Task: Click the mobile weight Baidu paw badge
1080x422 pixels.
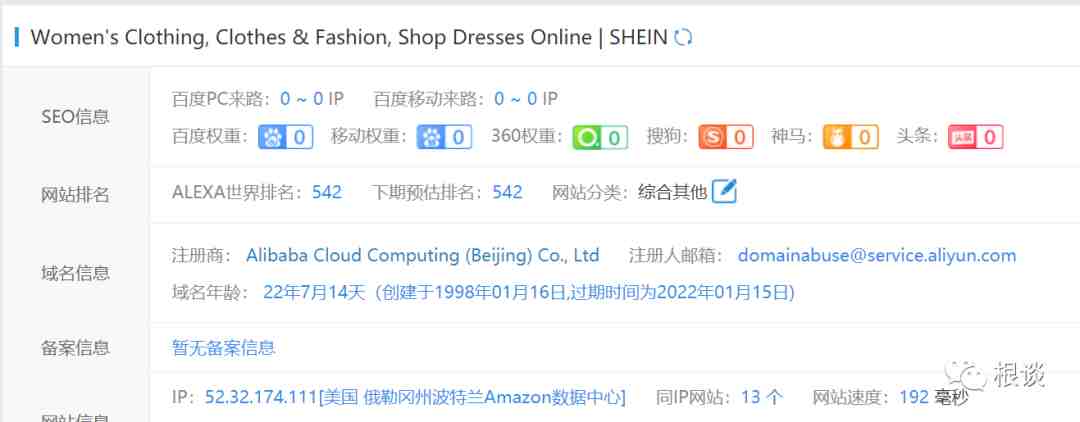Action: click(x=444, y=137)
